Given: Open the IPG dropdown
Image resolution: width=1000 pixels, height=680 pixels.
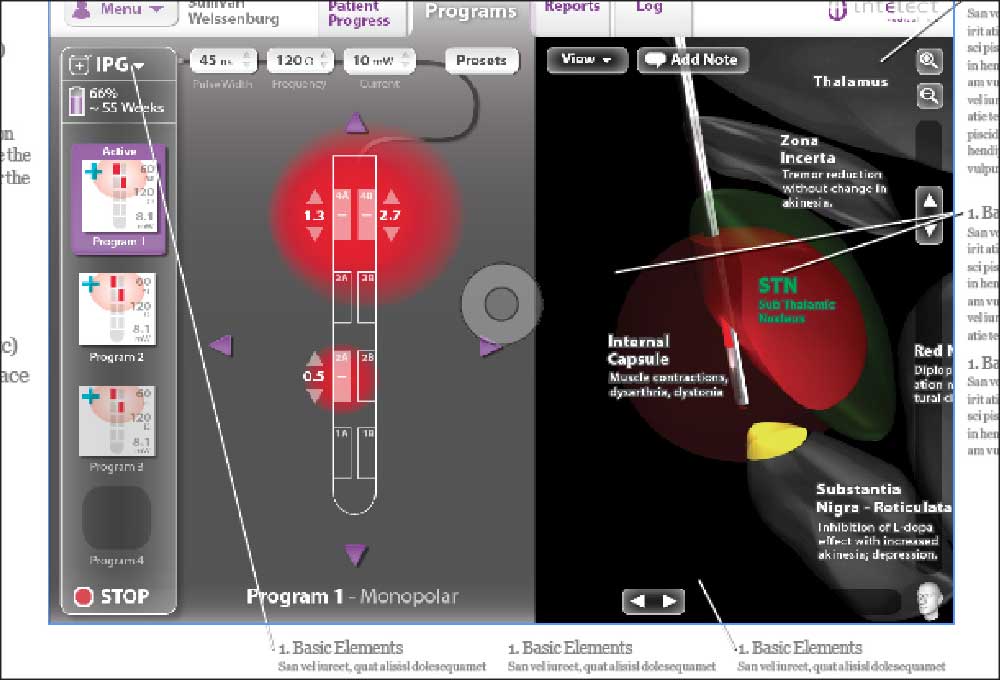Looking at the screenshot, I should click(x=108, y=65).
